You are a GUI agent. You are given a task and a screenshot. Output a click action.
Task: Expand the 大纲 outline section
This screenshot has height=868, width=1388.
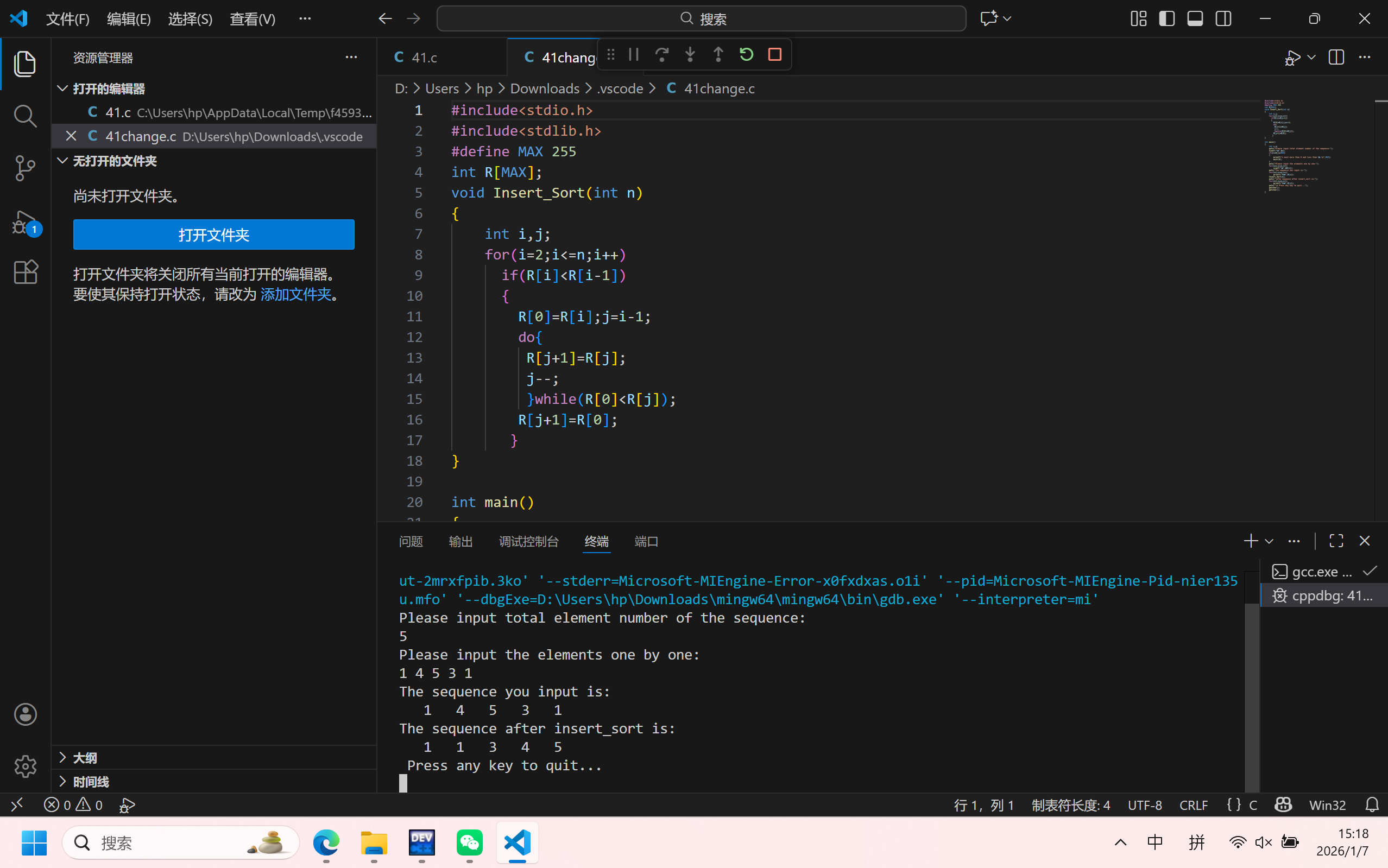point(84,758)
